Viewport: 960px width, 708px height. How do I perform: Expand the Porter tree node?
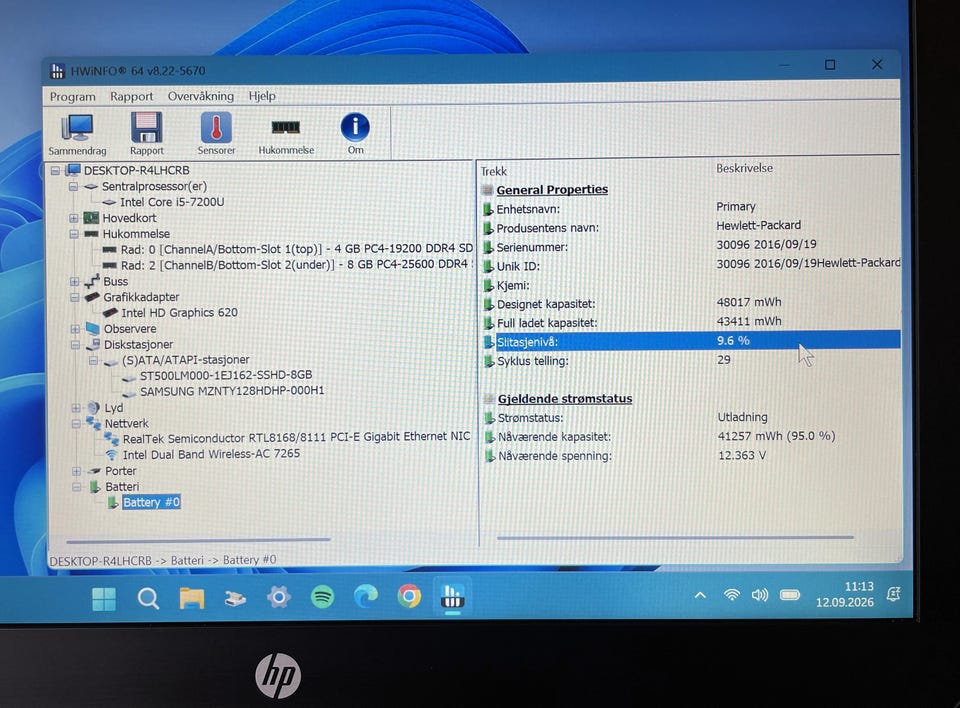coord(76,471)
